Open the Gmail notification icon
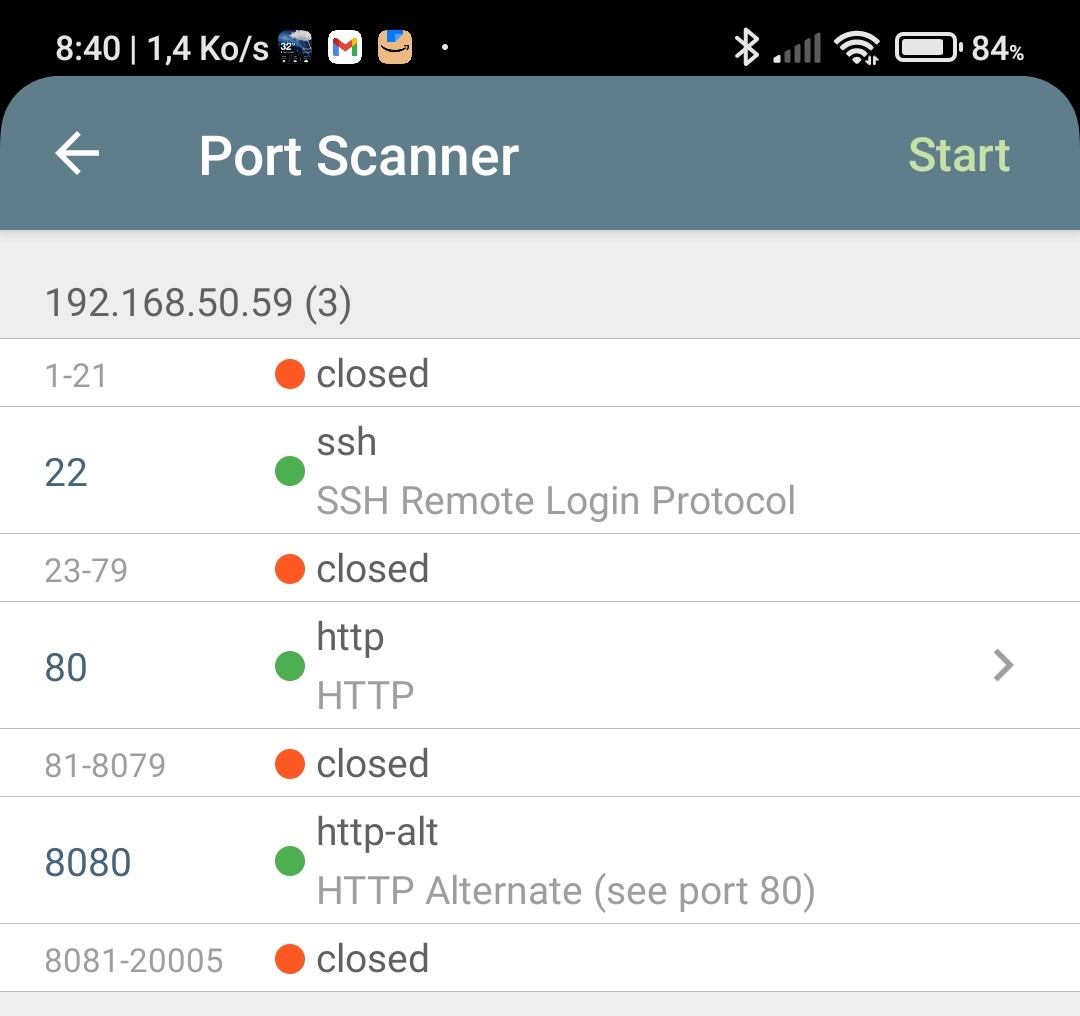The width and height of the screenshot is (1080, 1016). pyautogui.click(x=345, y=47)
